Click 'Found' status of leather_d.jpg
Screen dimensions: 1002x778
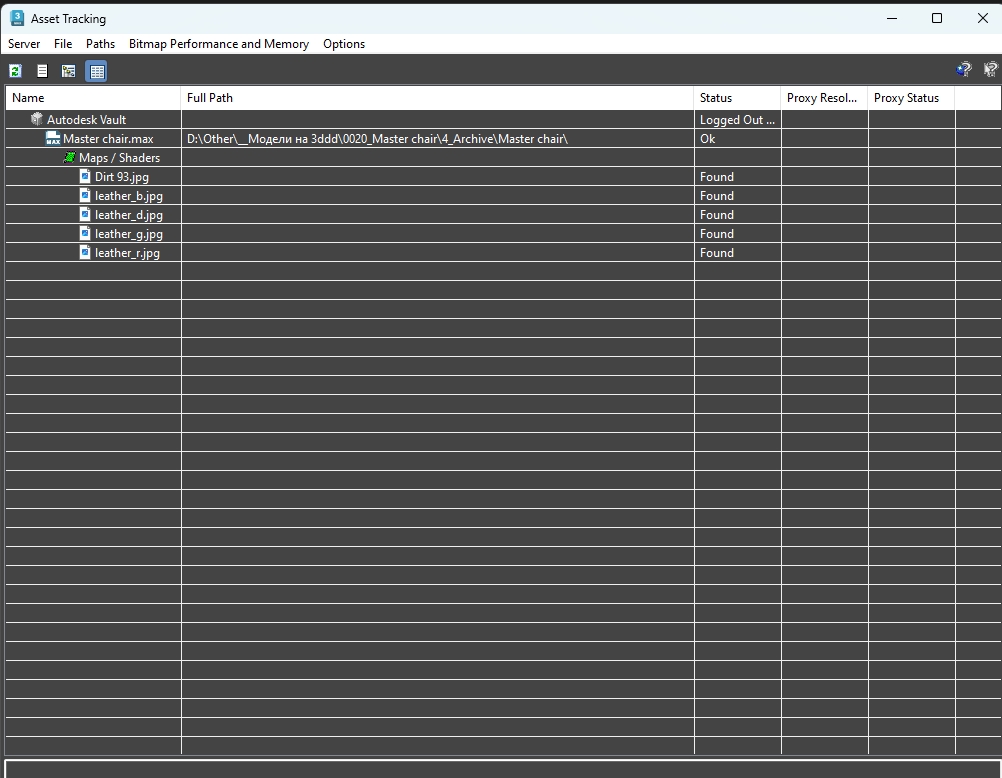click(737, 214)
